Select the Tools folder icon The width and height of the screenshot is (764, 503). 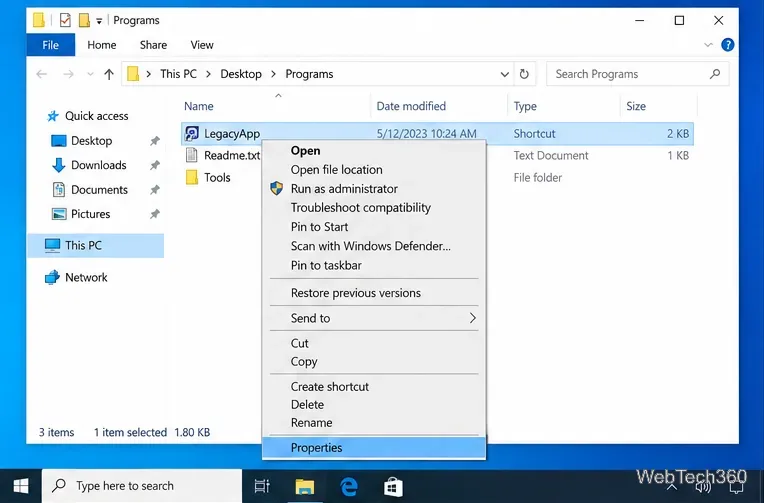tap(192, 177)
